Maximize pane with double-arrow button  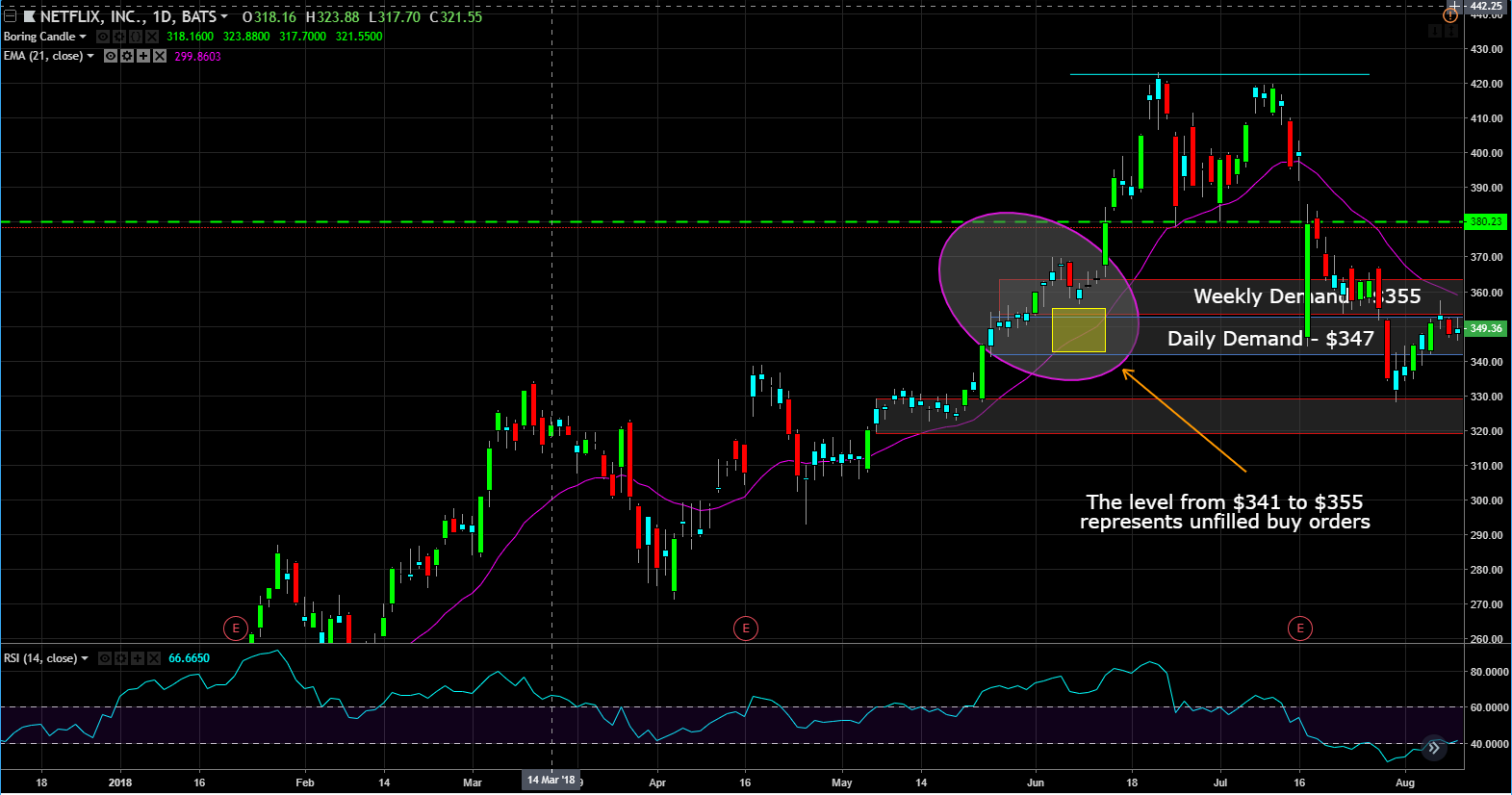pos(1451,31)
